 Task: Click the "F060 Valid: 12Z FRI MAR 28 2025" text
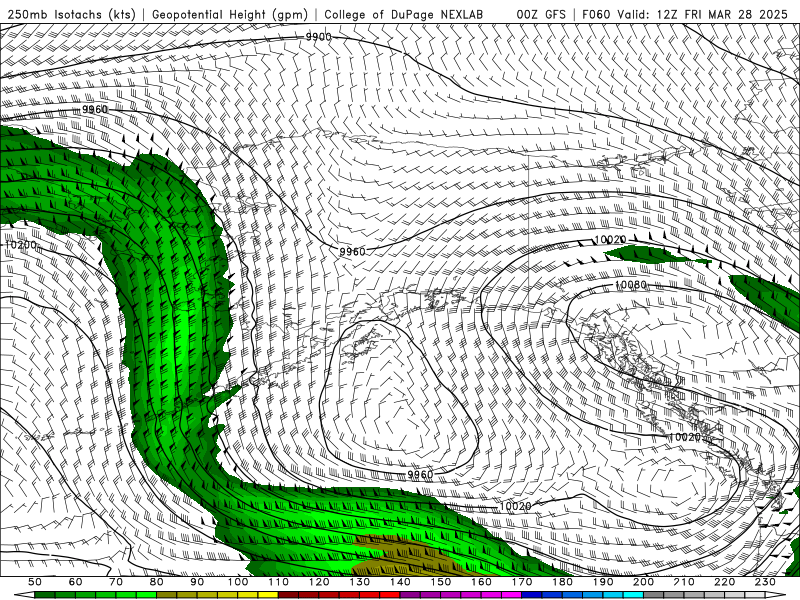click(x=685, y=15)
